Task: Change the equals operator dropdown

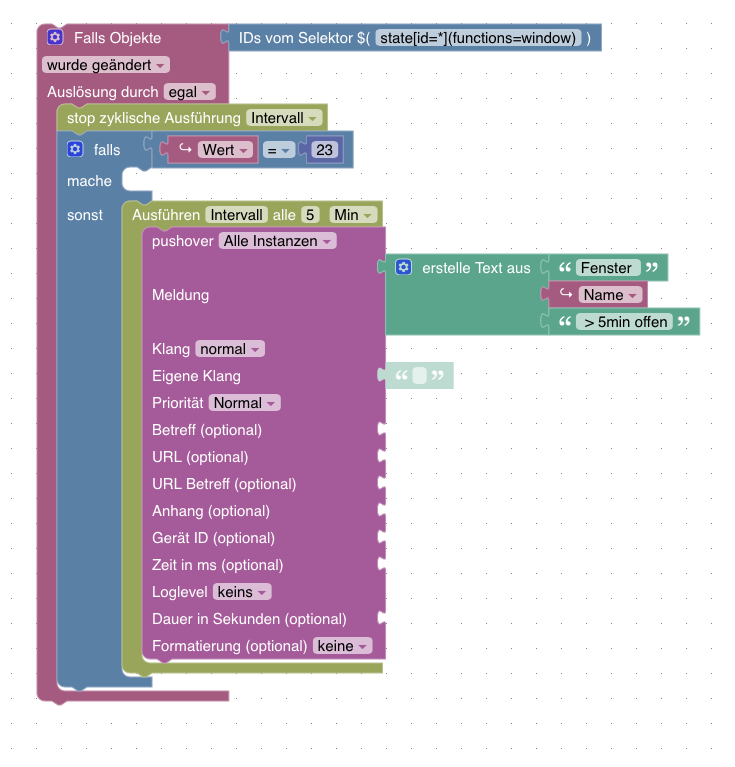Action: (279, 150)
